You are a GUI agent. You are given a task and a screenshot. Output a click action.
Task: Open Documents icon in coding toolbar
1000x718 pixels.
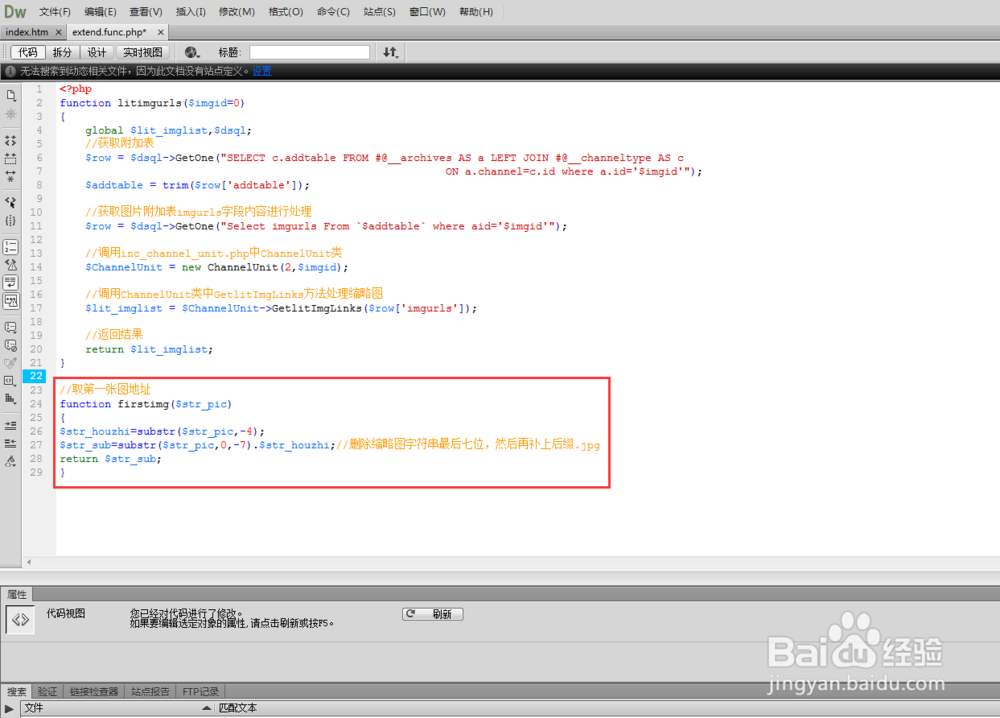click(11, 96)
